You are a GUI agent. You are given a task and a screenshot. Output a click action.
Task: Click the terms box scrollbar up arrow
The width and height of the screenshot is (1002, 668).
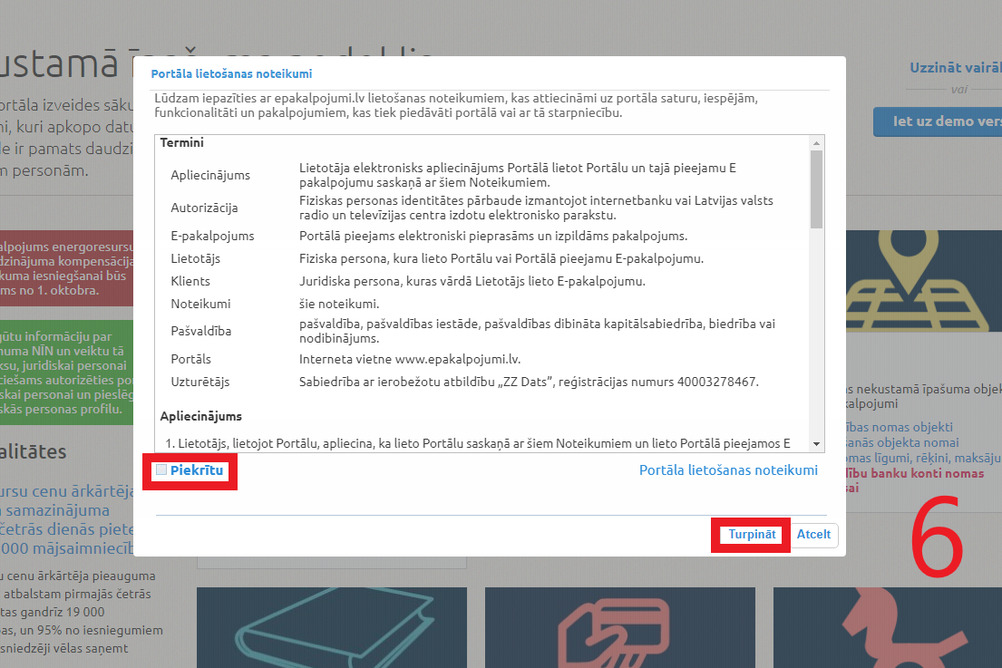click(816, 142)
